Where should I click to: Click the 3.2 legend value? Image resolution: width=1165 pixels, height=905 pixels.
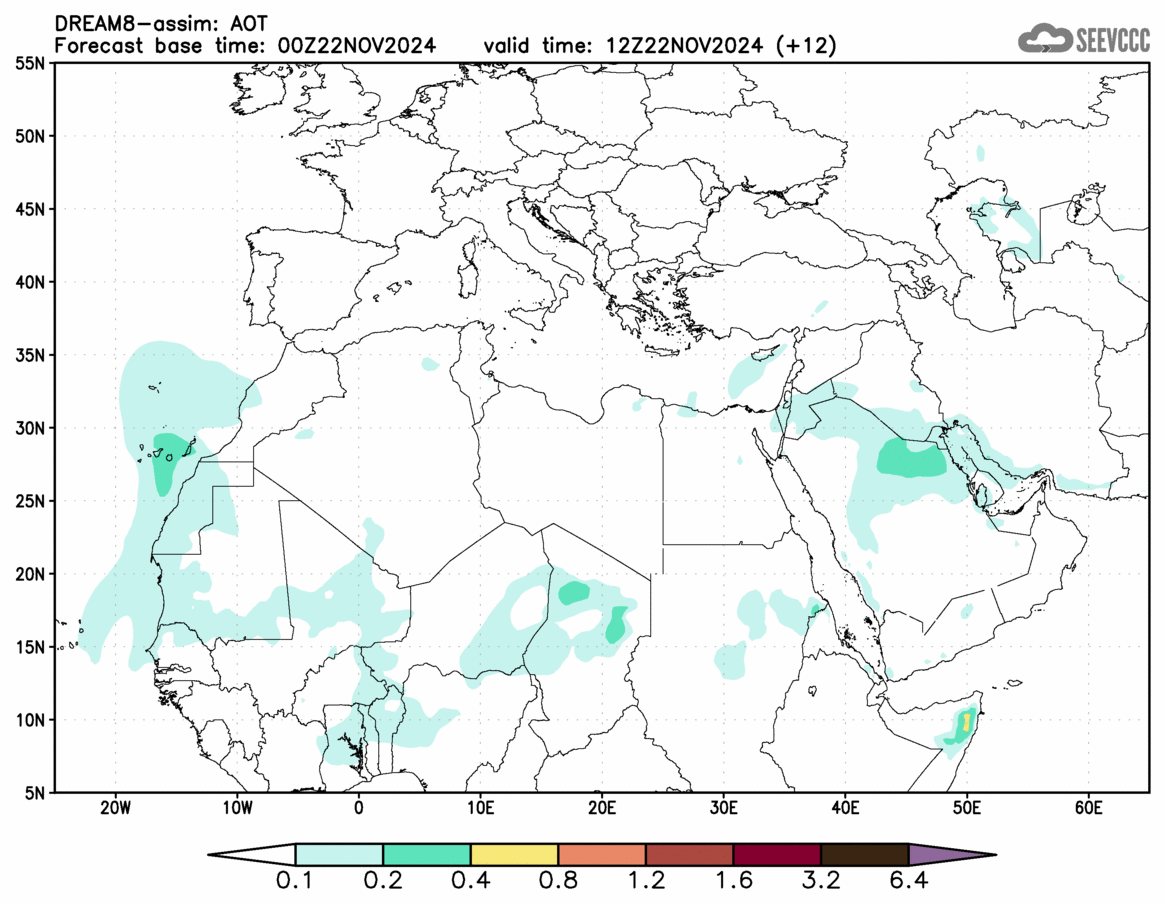coord(821,882)
